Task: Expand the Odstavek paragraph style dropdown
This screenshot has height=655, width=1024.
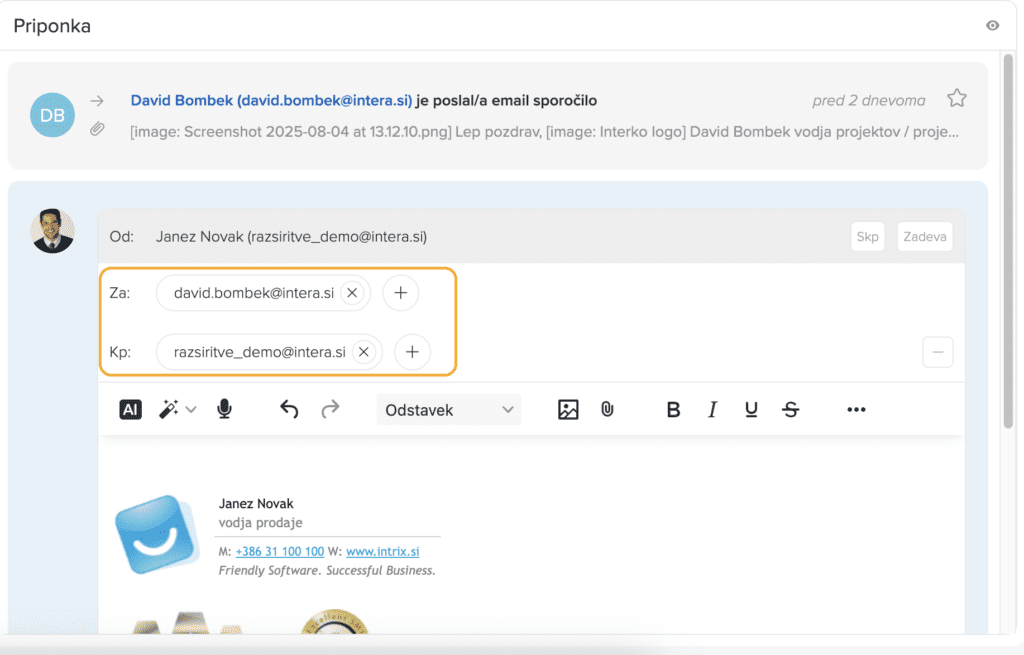Action: click(449, 409)
